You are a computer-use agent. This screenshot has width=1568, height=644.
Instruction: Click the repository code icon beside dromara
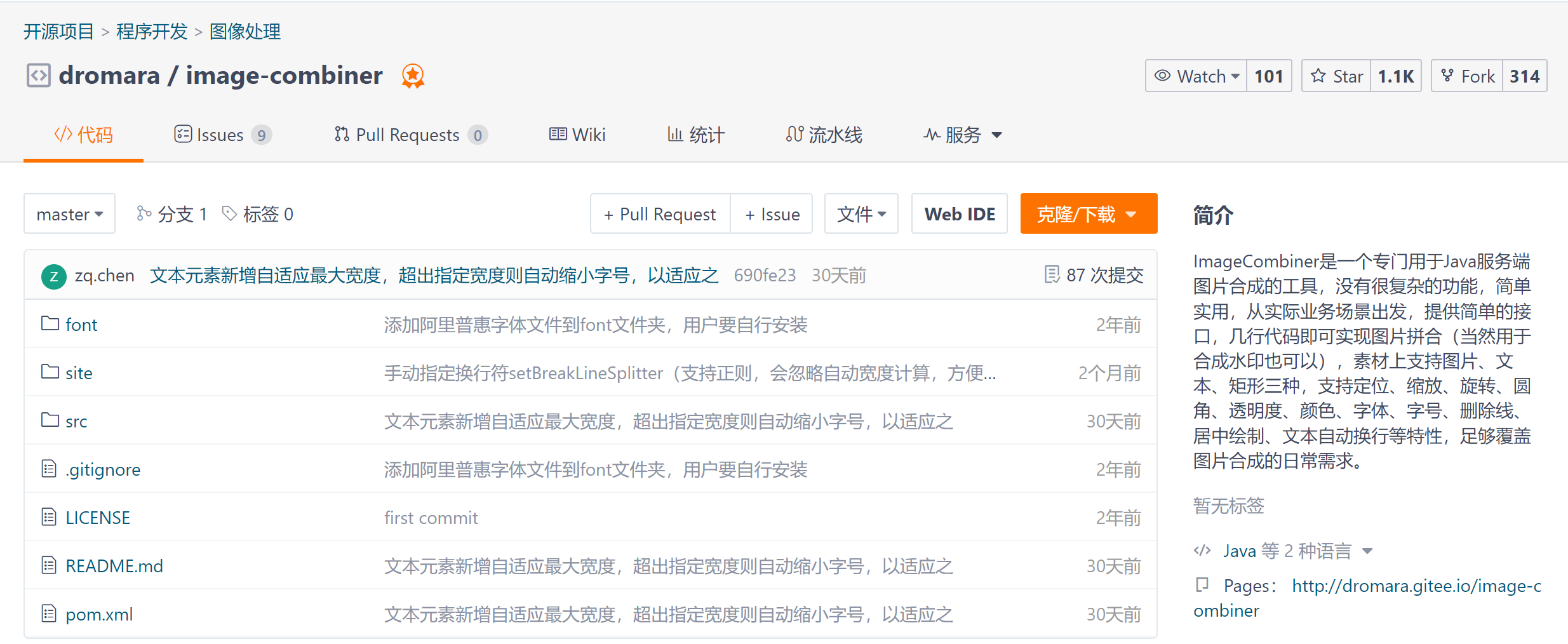coord(37,76)
